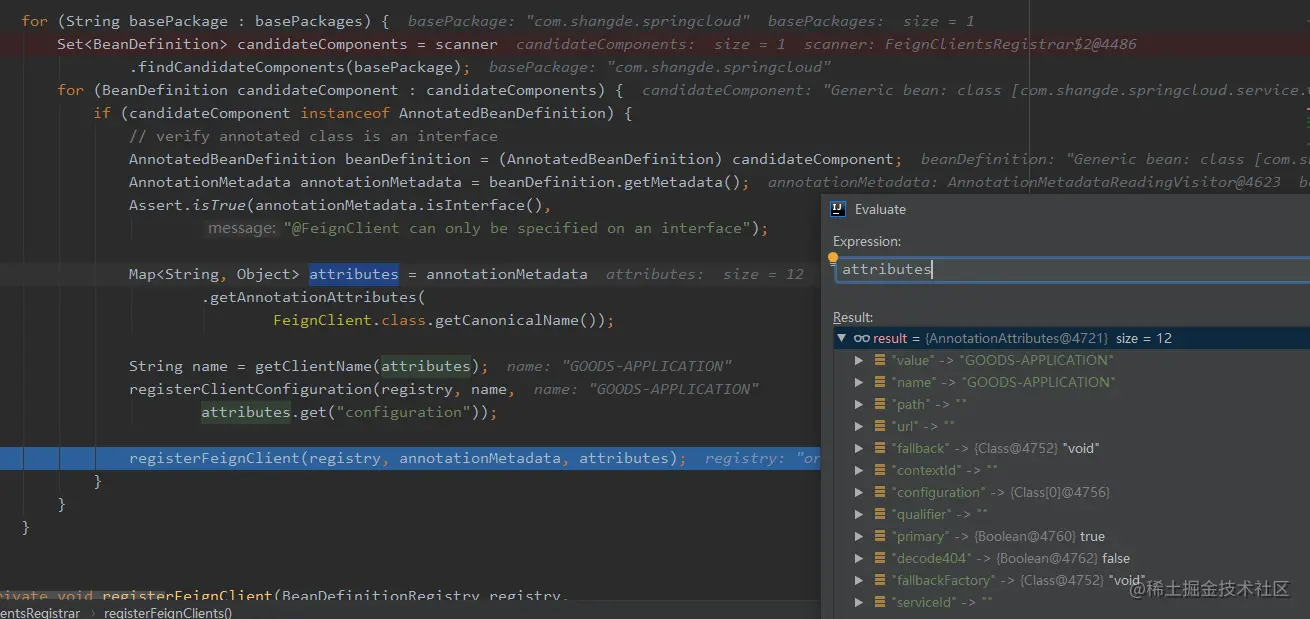Click registerFeignClients() in the breadcrumb bar
This screenshot has height=619, width=1310.
pos(167,613)
